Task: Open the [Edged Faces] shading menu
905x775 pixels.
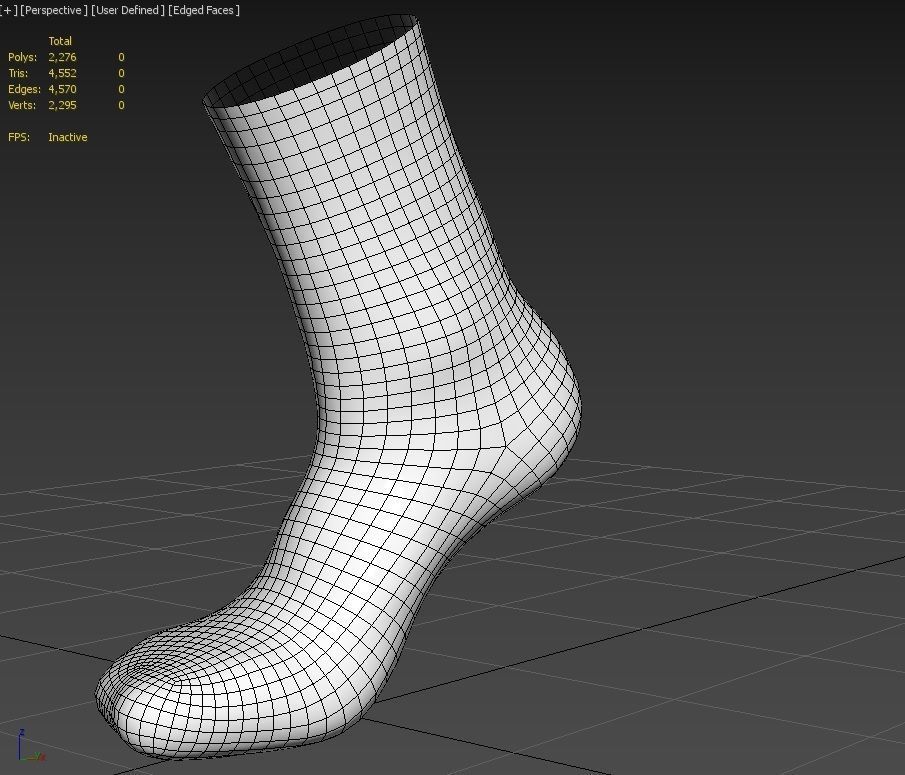Action: point(204,10)
